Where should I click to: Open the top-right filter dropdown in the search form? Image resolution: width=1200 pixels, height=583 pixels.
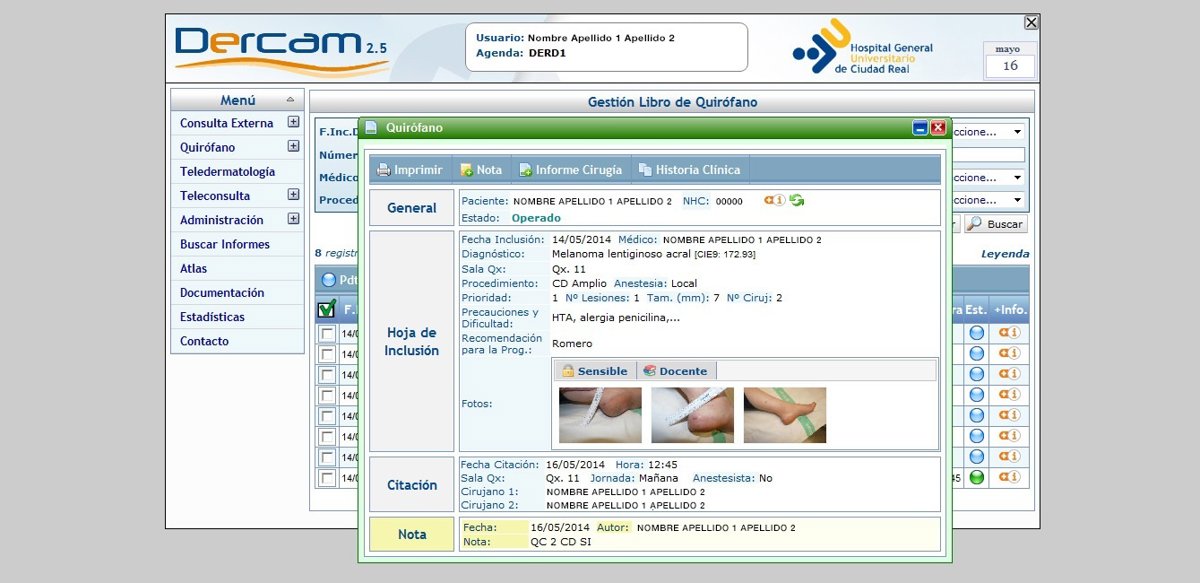point(1017,132)
